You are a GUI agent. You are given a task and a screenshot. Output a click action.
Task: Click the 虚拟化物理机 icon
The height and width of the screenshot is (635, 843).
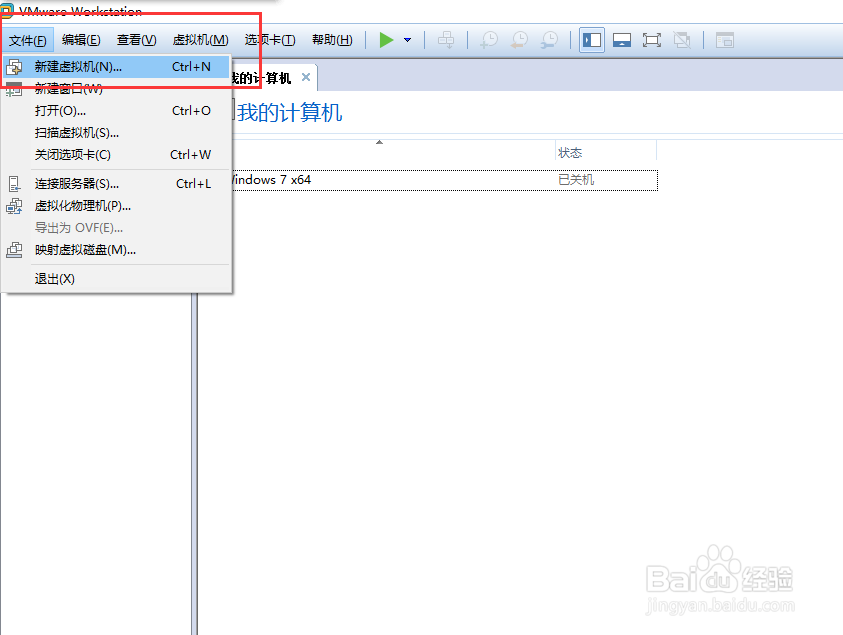tap(12, 205)
